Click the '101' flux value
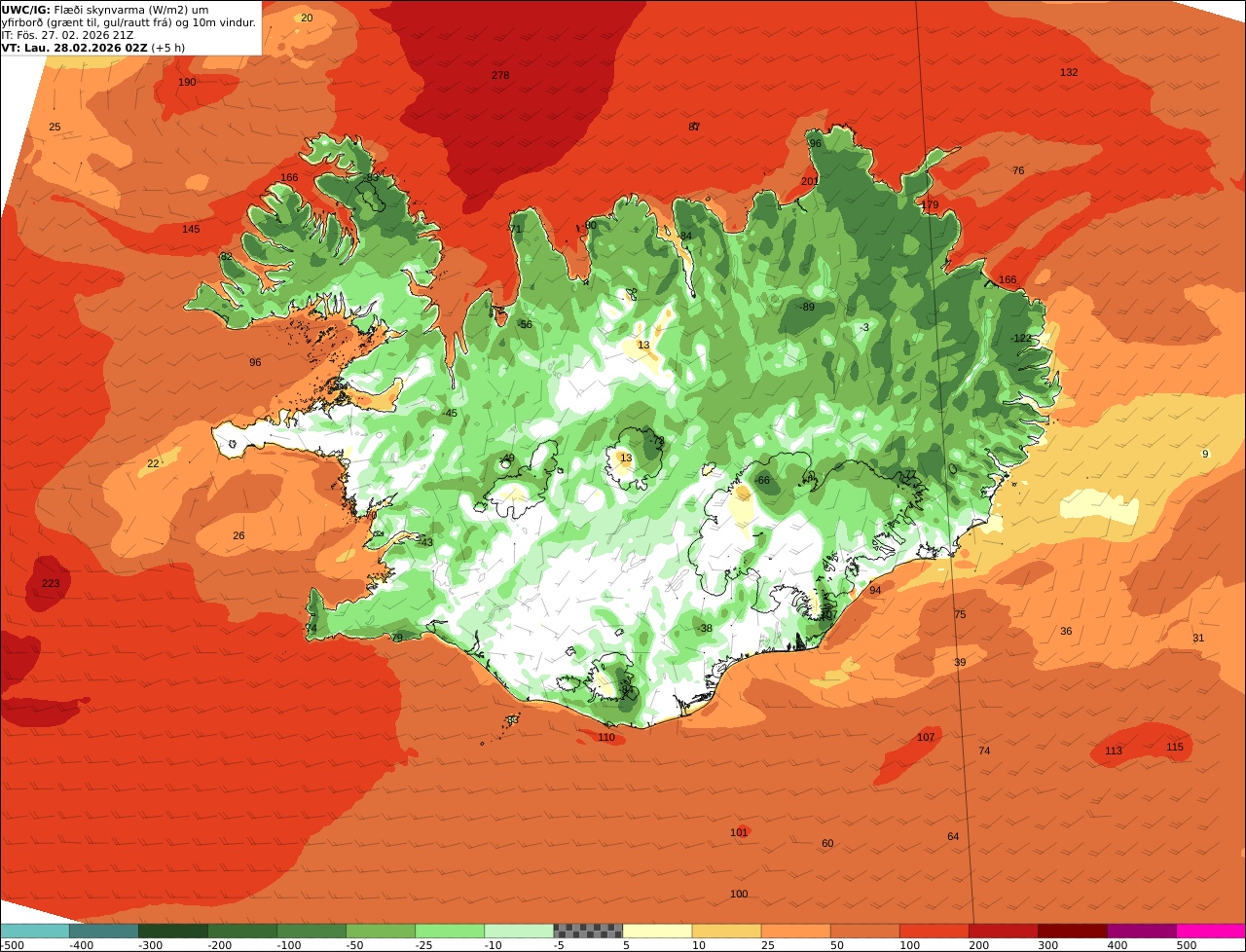The width and height of the screenshot is (1246, 952). tap(739, 832)
